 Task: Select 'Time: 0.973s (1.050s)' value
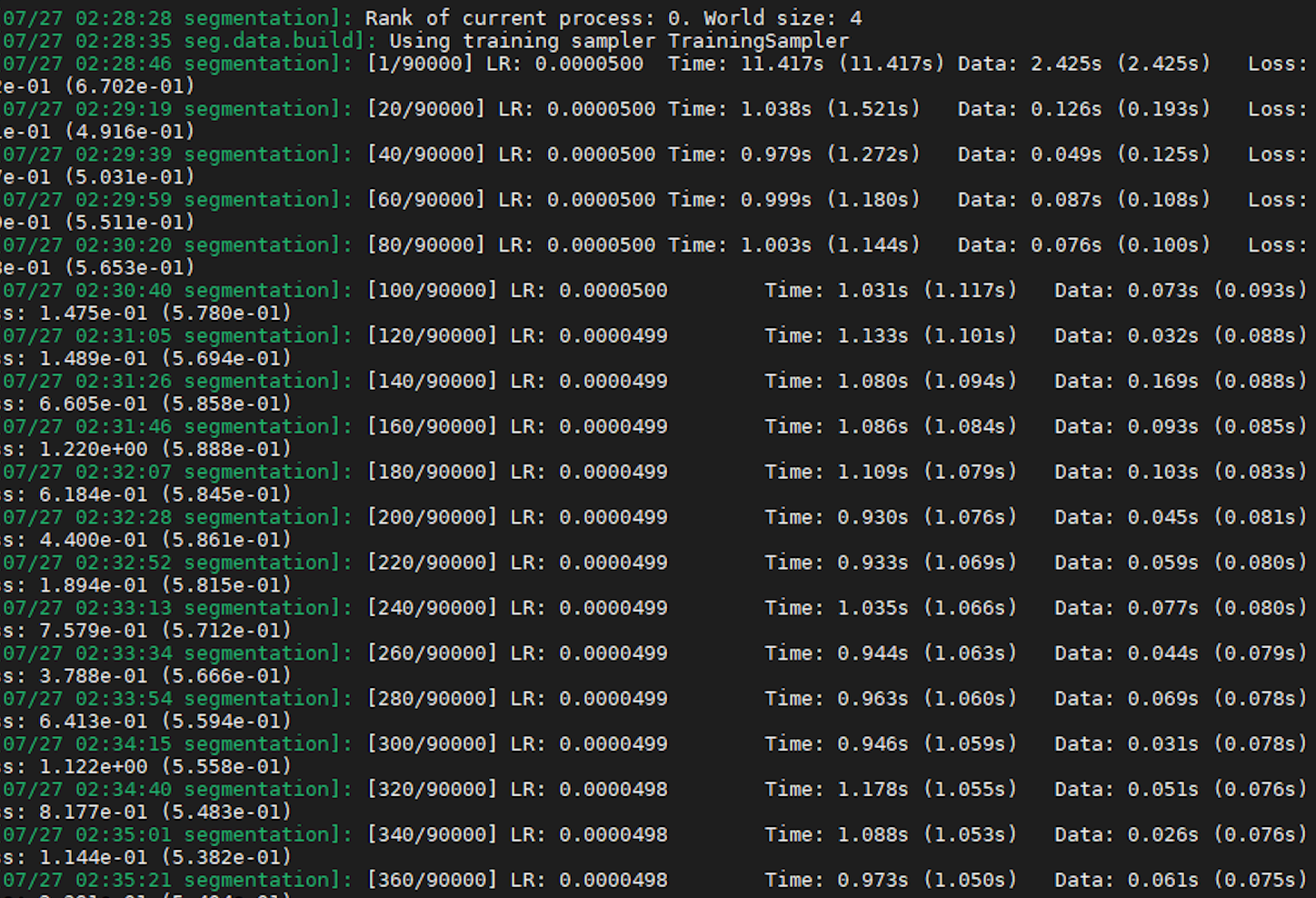(891, 882)
